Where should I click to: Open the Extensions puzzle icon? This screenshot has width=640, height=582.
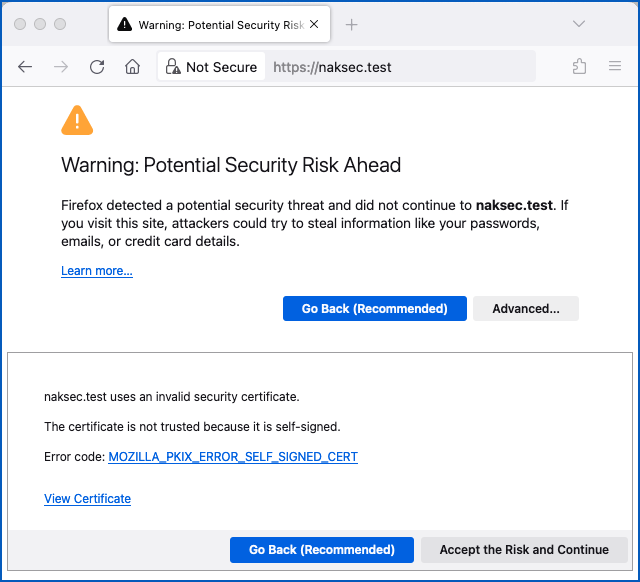[x=579, y=67]
